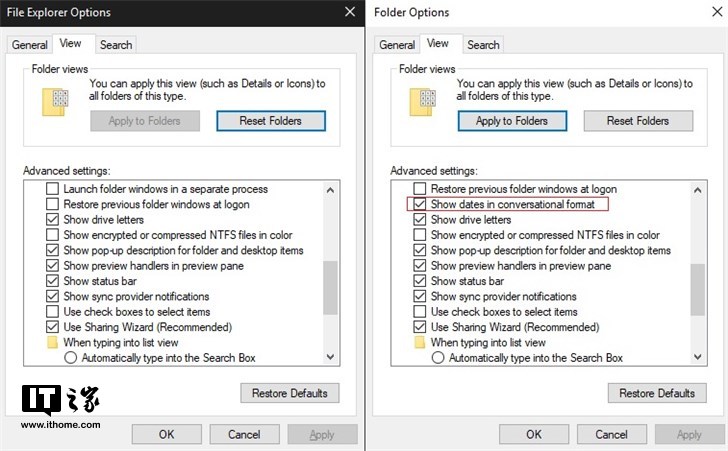Image resolution: width=728 pixels, height=451 pixels.
Task: Disable 'Show sync provider notifications' in File Explorer Options
Action: [52, 296]
